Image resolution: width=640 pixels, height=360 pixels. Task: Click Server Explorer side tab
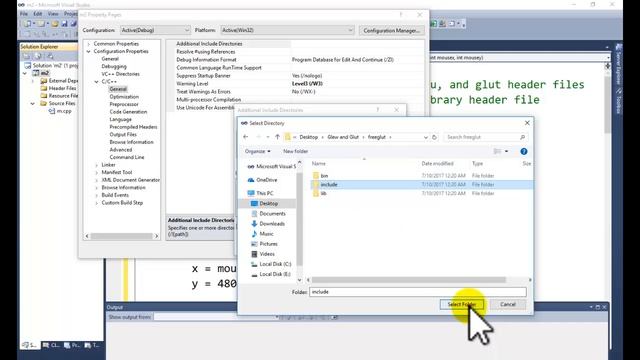click(619, 65)
